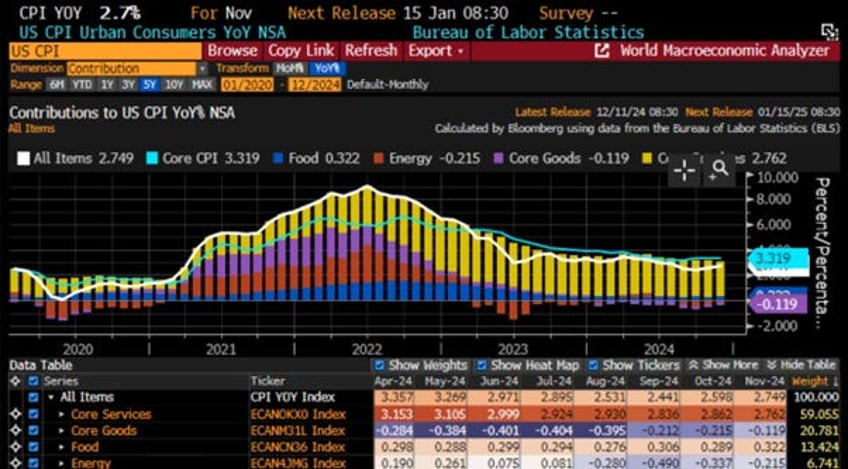The width and height of the screenshot is (848, 469).
Task: Switch transform to YoY%
Action: pos(327,69)
